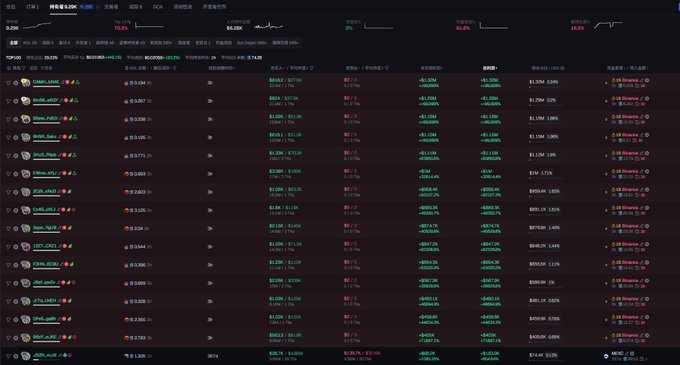The image size is (680, 365).
Task: Click the pencil icon after Binance in $1M row
Action: 642,171
